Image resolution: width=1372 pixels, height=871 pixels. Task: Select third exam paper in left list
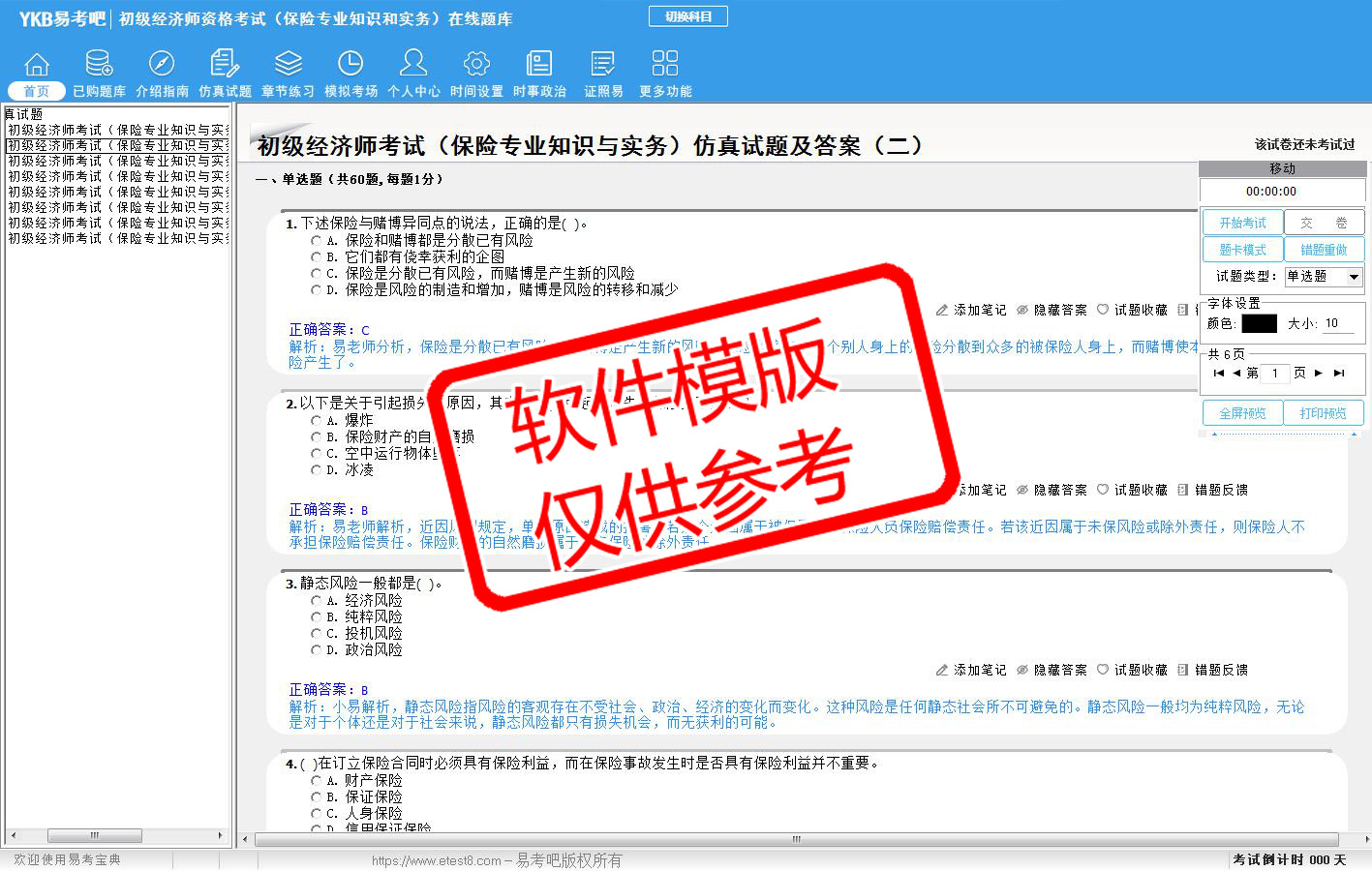[116, 161]
